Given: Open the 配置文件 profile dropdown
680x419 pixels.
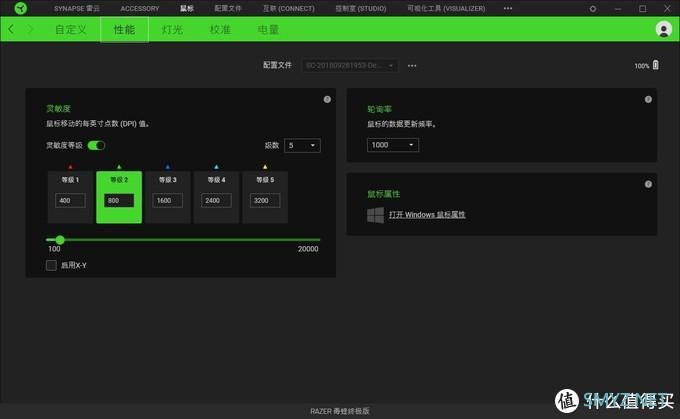Looking at the screenshot, I should tap(350, 65).
